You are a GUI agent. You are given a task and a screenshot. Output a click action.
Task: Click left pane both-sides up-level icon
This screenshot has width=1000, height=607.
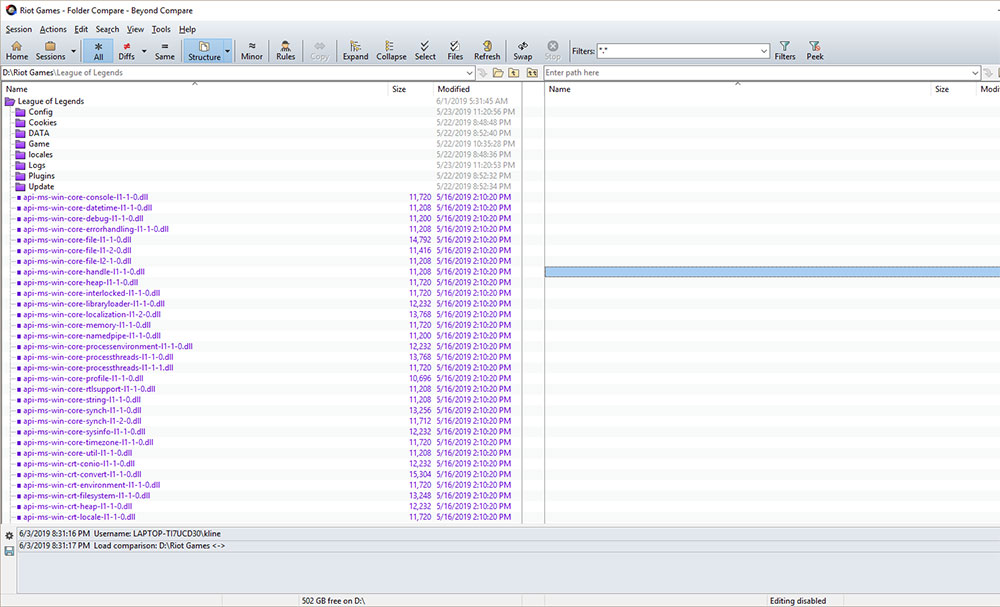(532, 73)
